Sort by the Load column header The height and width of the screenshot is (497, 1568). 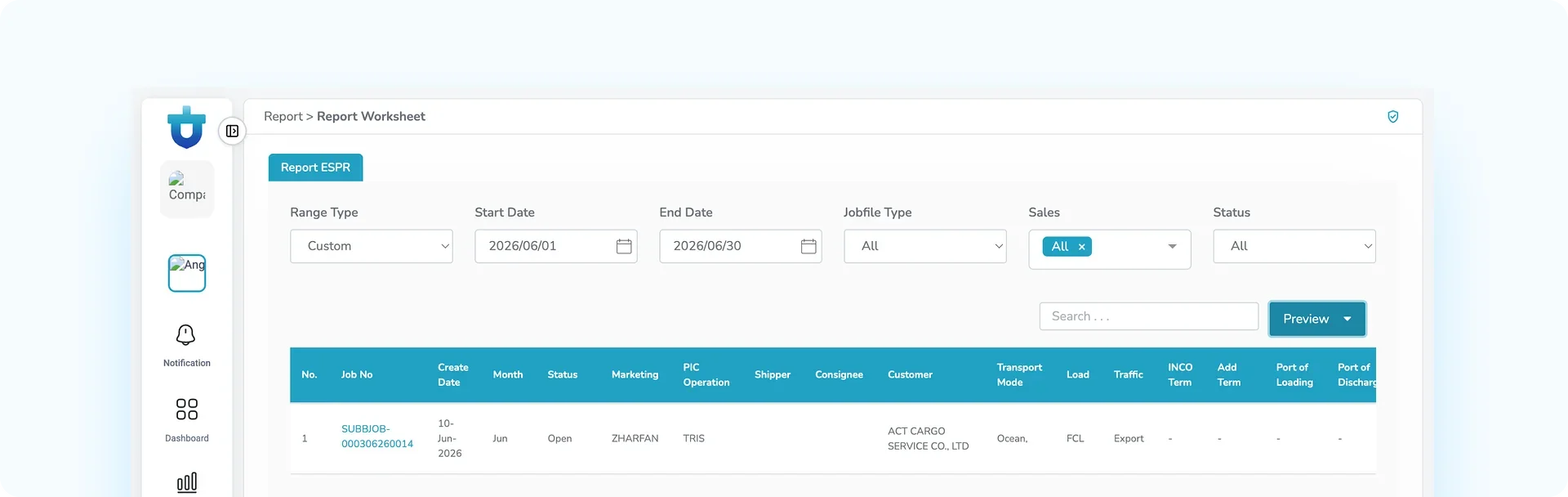1078,374
